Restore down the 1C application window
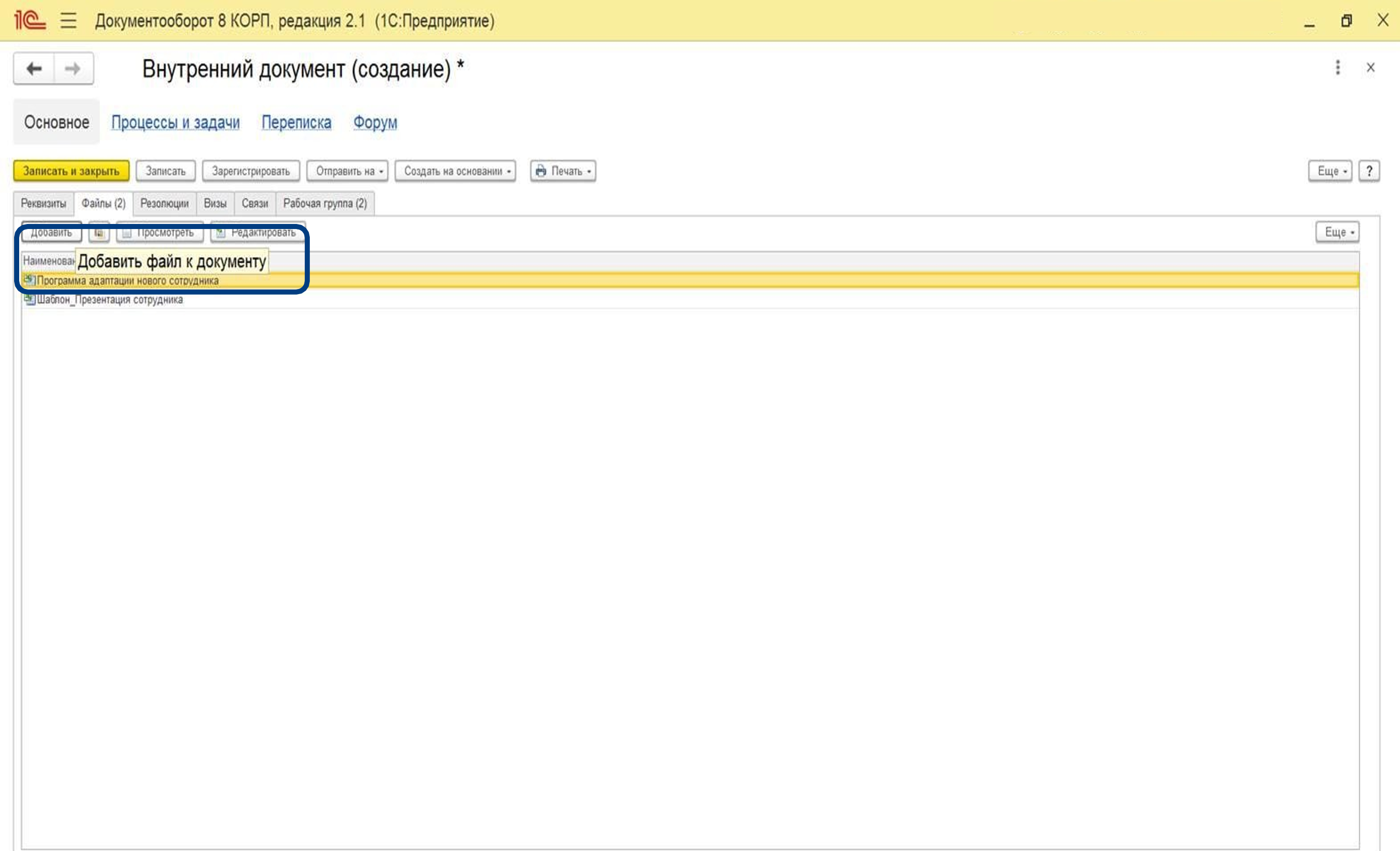The image size is (1400, 851). (x=1346, y=21)
